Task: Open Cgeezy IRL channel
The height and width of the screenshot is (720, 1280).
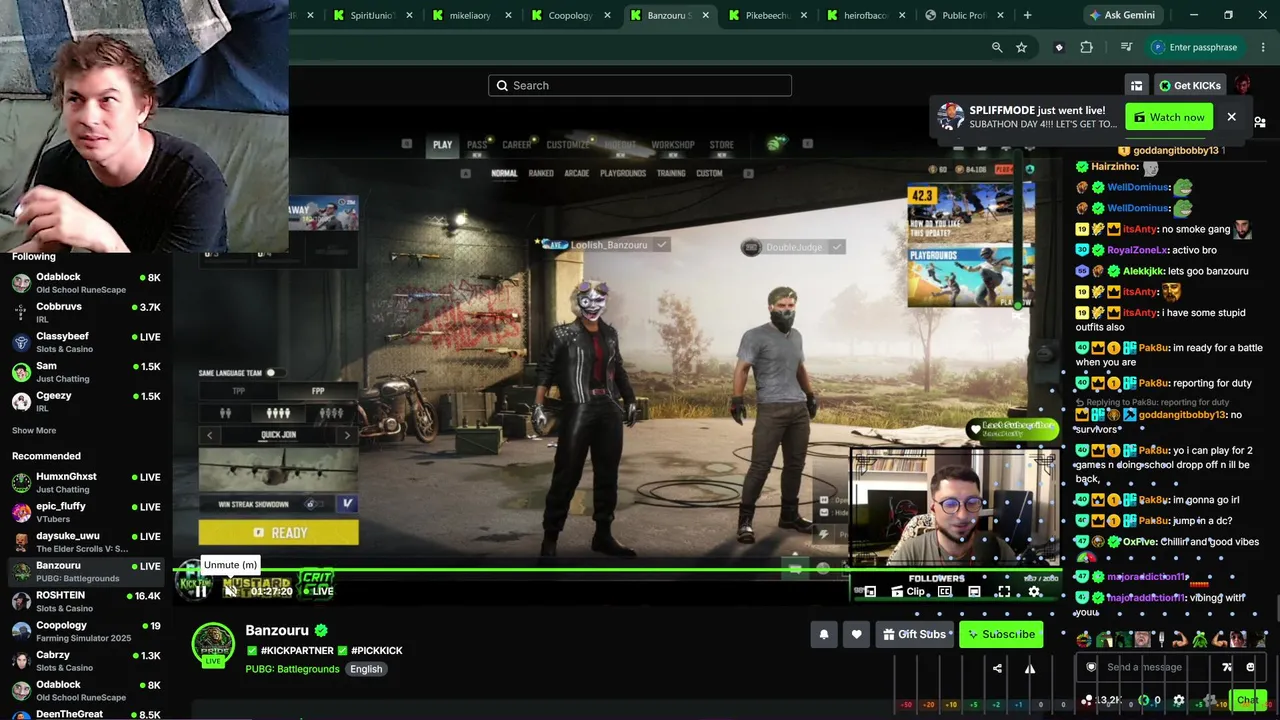Action: pyautogui.click(x=85, y=401)
